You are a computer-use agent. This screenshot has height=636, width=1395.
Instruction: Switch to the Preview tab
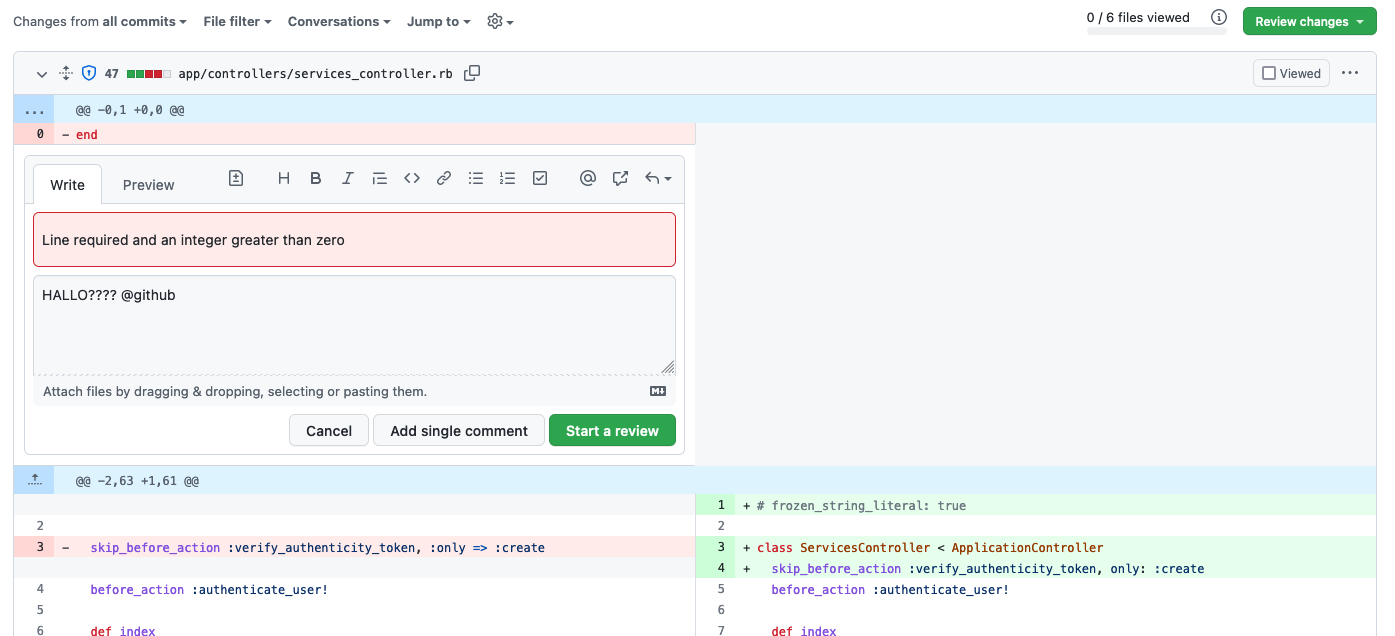[148, 184]
